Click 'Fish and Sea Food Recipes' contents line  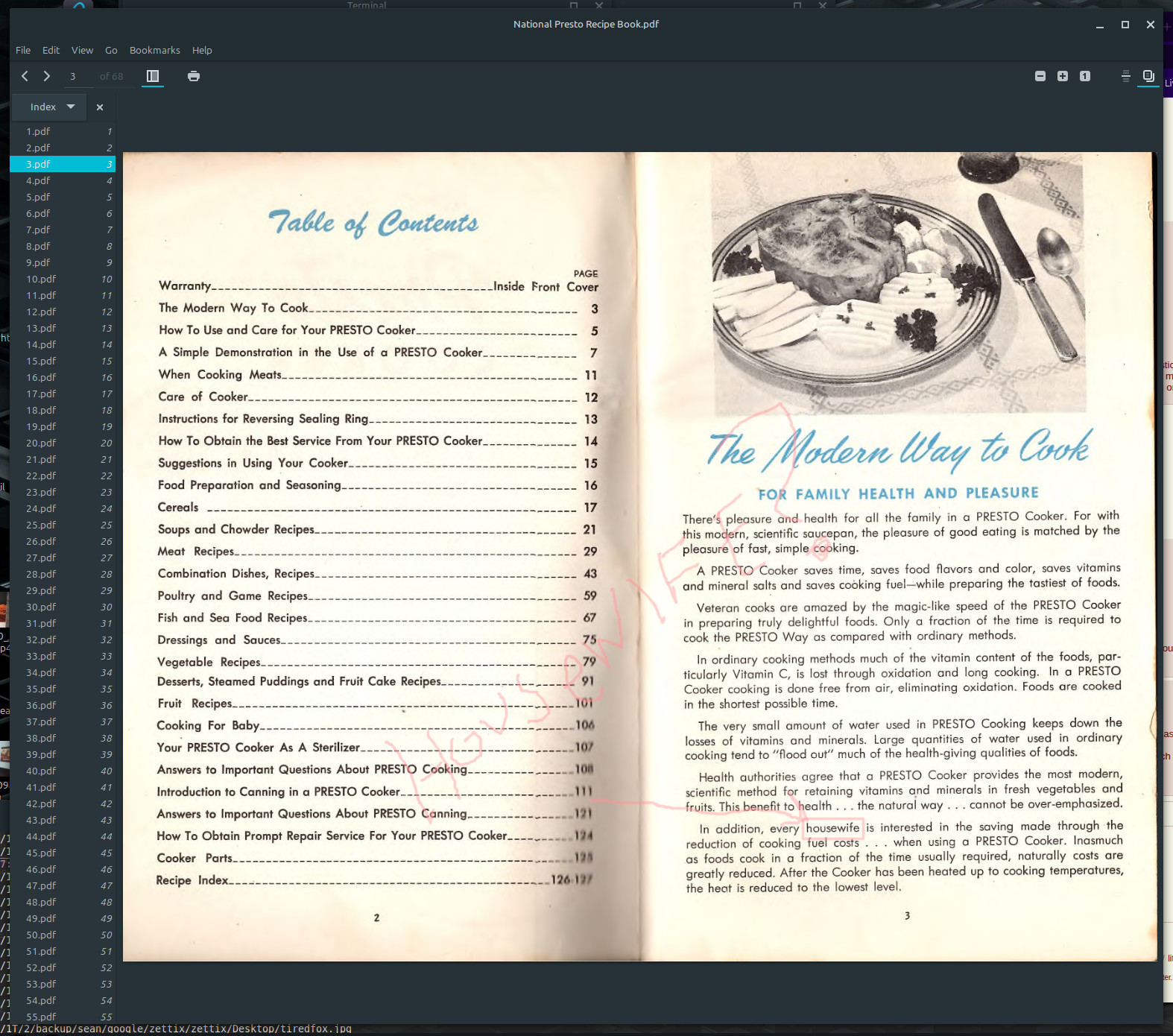pyautogui.click(x=376, y=618)
